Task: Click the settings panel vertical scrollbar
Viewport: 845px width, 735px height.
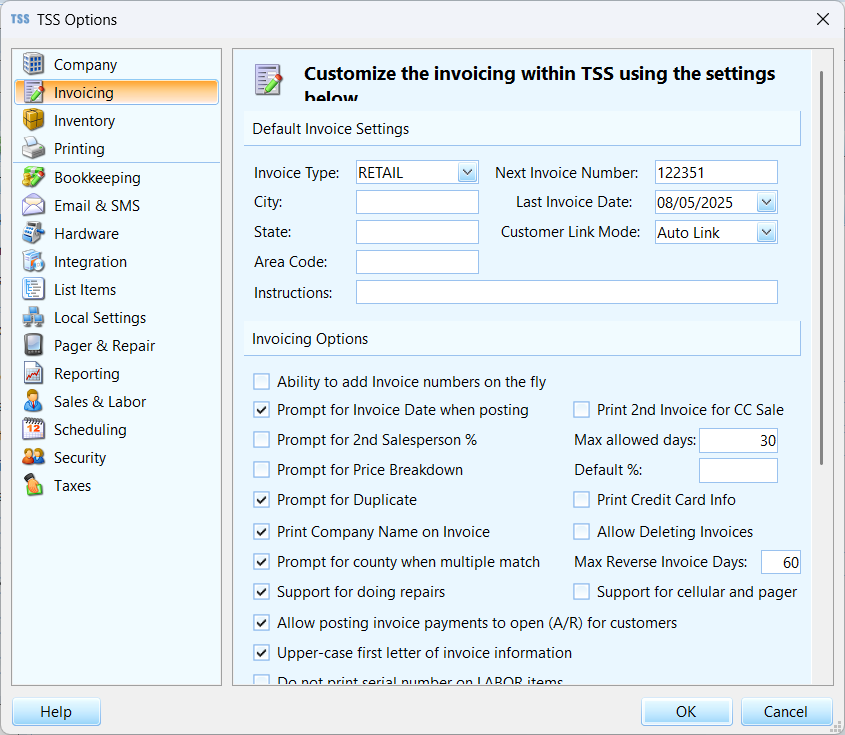Action: pyautogui.click(x=821, y=267)
